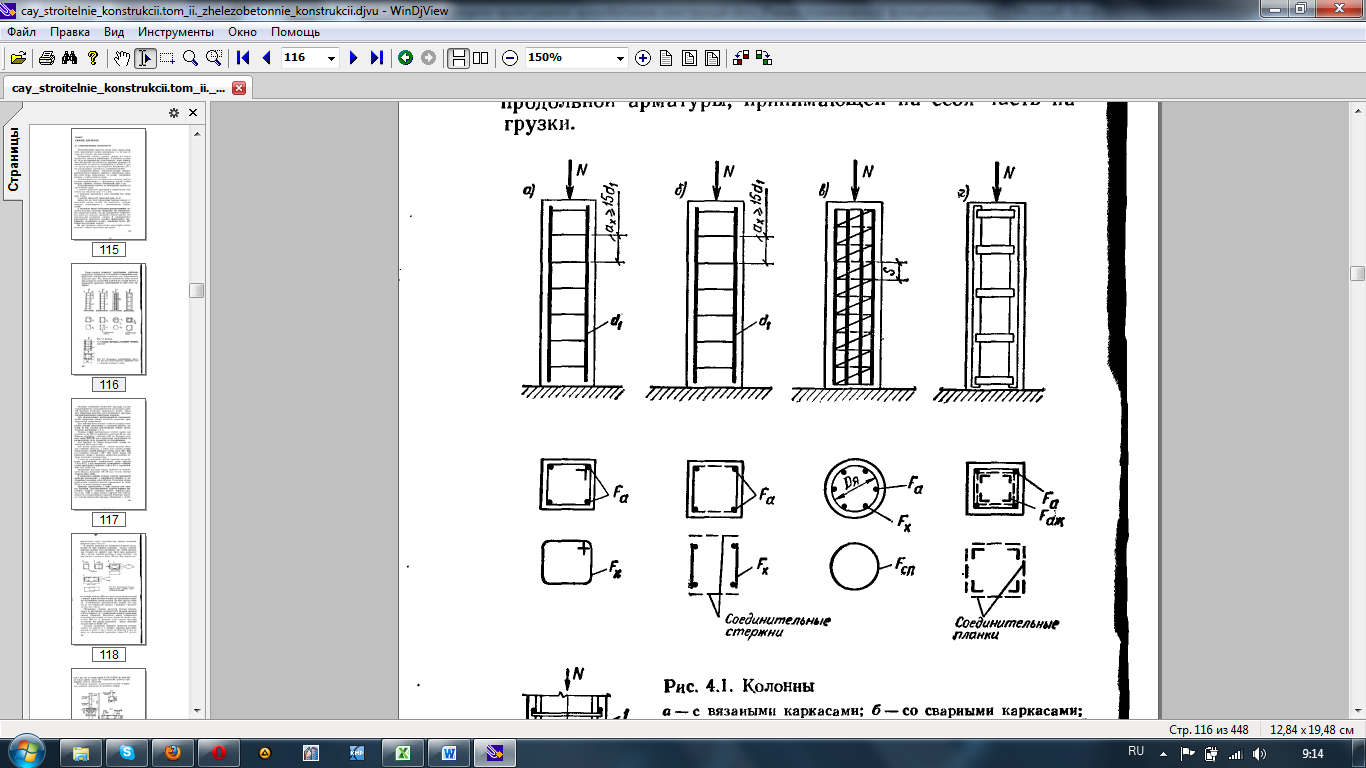The height and width of the screenshot is (768, 1366).
Task: Open thumbnails panel settings gear
Action: (x=174, y=113)
